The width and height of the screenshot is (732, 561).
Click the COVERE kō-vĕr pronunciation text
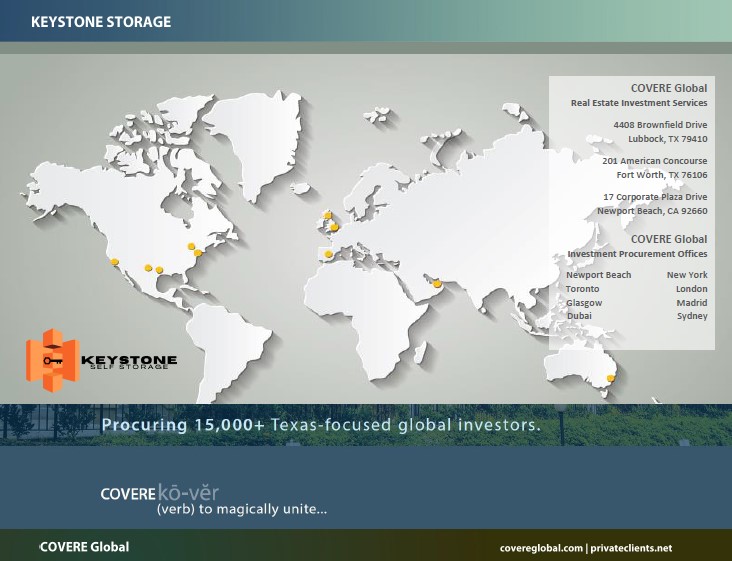tap(159, 493)
